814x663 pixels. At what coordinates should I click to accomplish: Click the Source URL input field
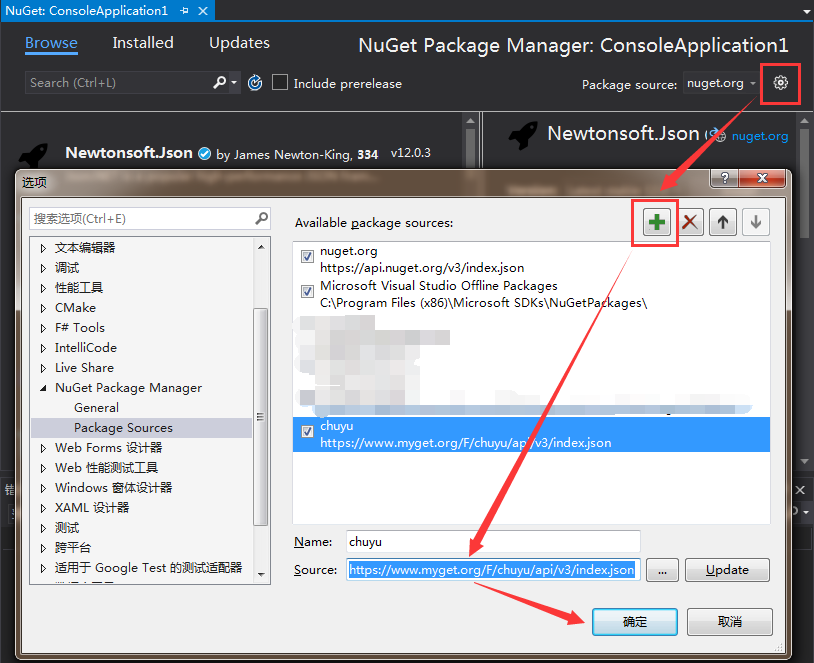[493, 570]
